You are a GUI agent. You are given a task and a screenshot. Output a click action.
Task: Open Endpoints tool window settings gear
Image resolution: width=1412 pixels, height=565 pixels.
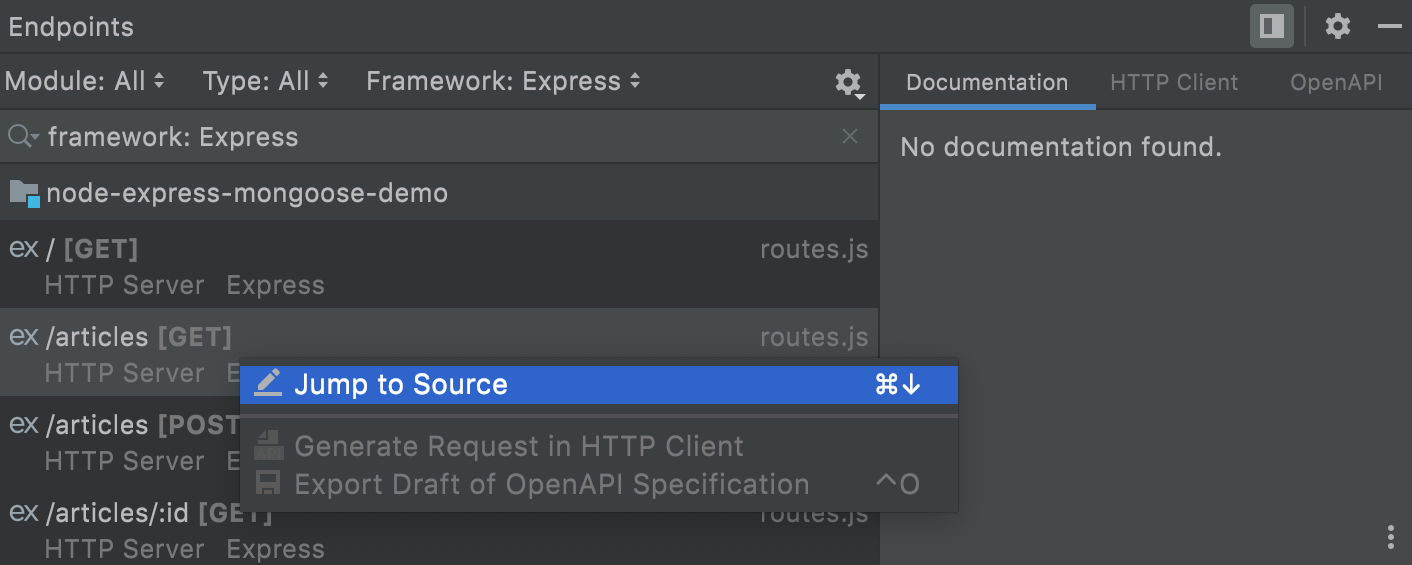1337,26
